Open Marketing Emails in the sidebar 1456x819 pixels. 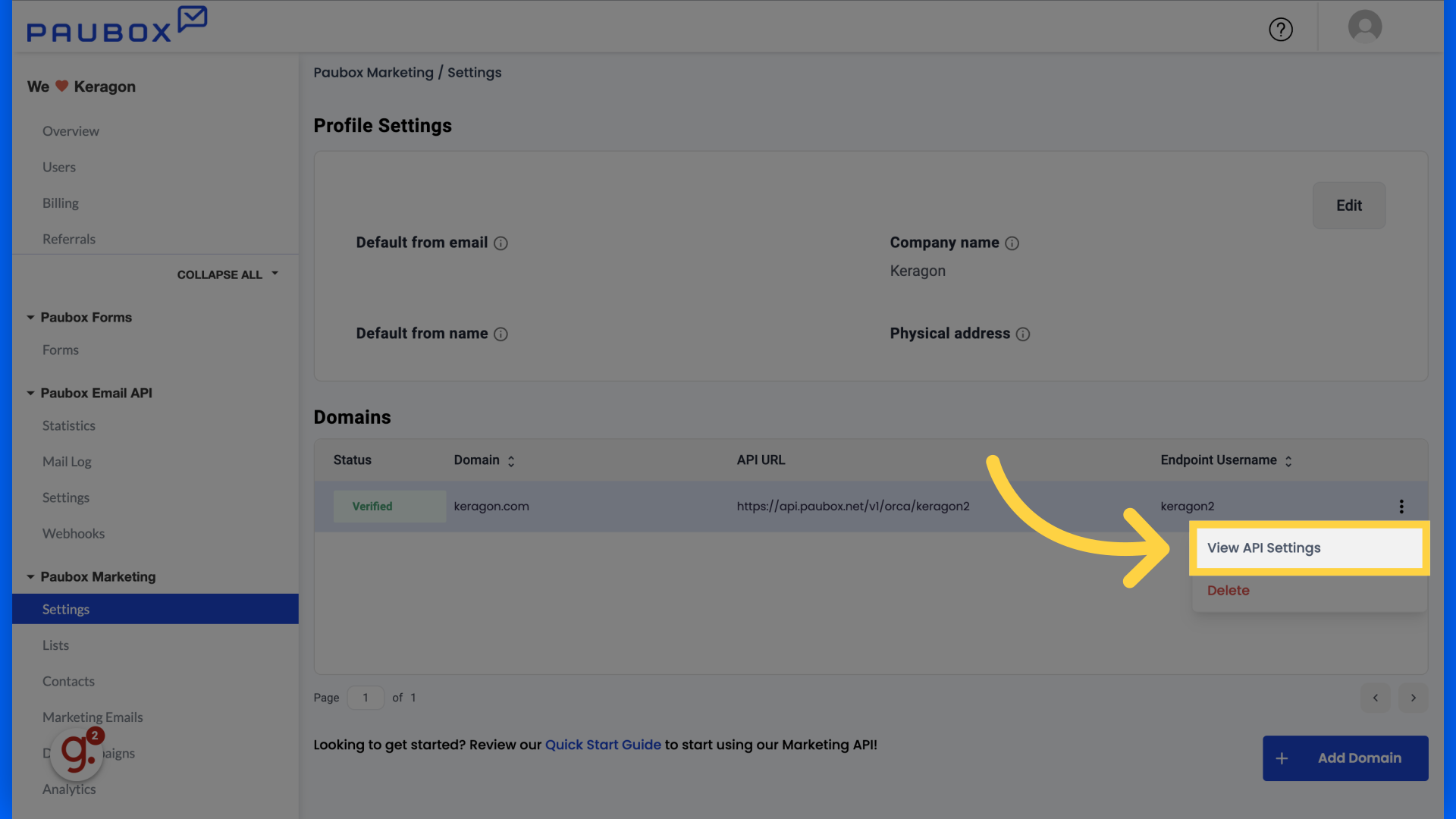(x=93, y=717)
